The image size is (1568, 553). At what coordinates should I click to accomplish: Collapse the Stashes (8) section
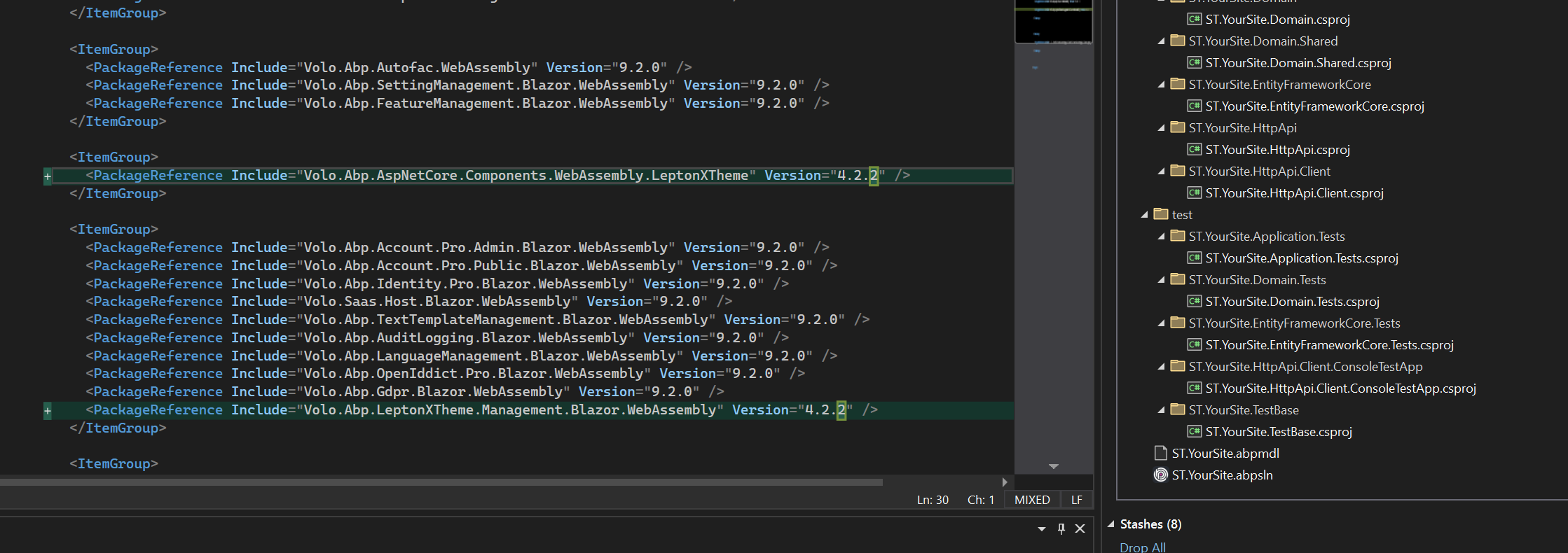1110,524
